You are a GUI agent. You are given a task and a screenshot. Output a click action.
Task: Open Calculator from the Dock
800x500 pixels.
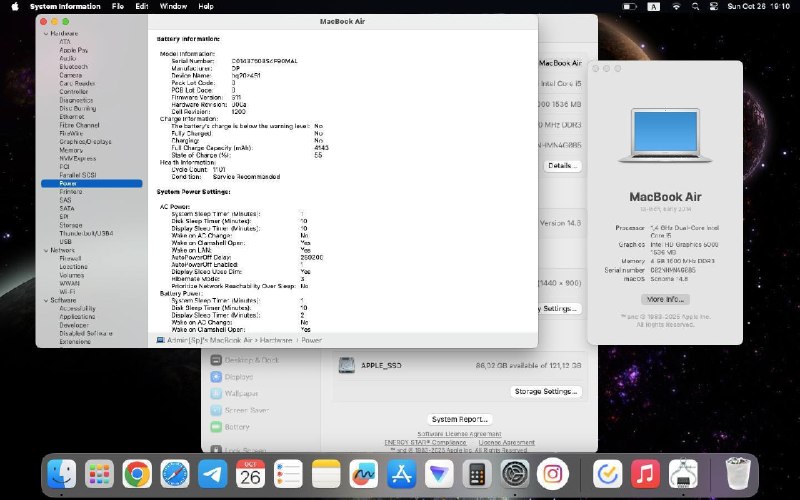(x=477, y=474)
